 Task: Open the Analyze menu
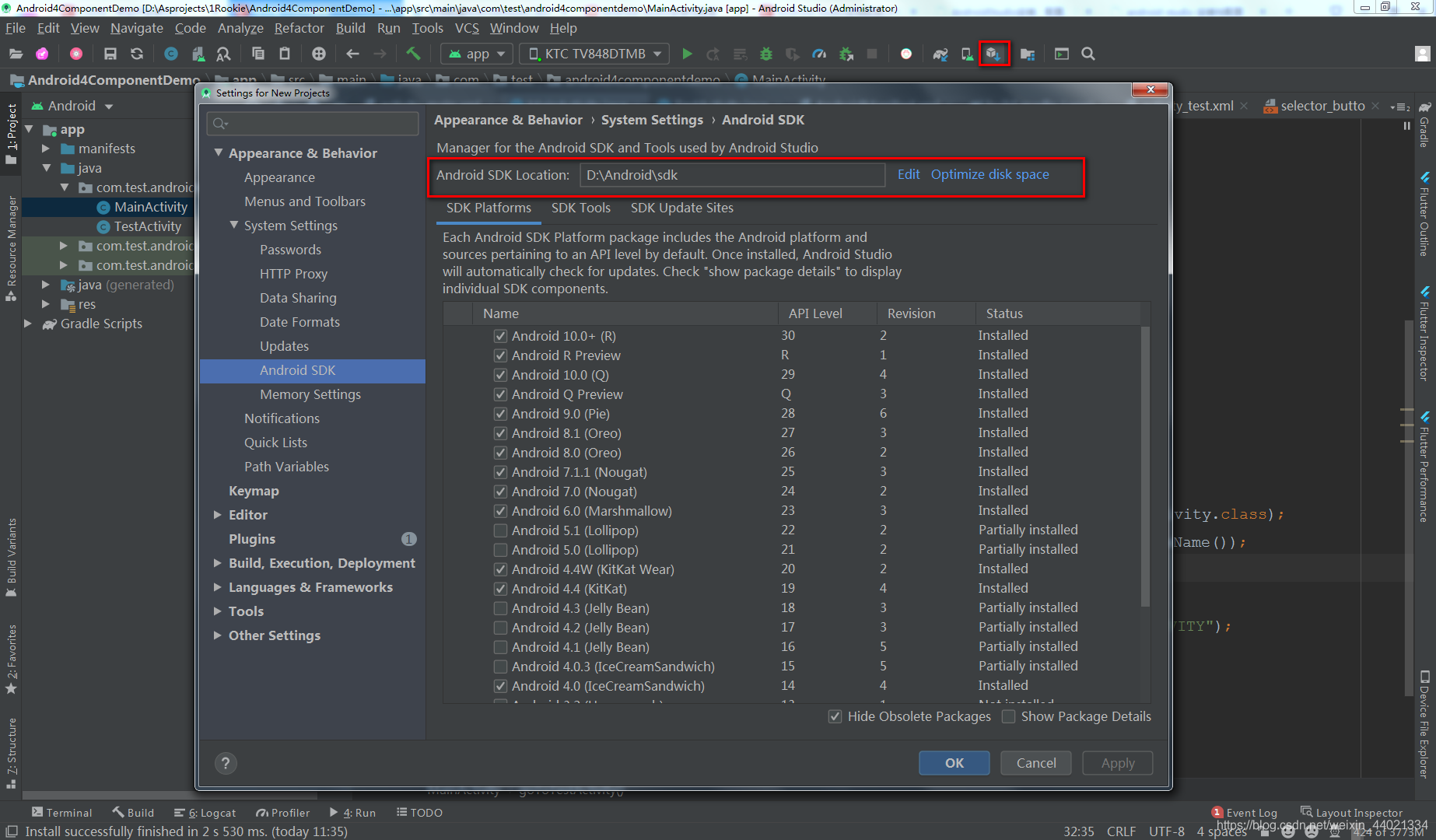(x=240, y=28)
